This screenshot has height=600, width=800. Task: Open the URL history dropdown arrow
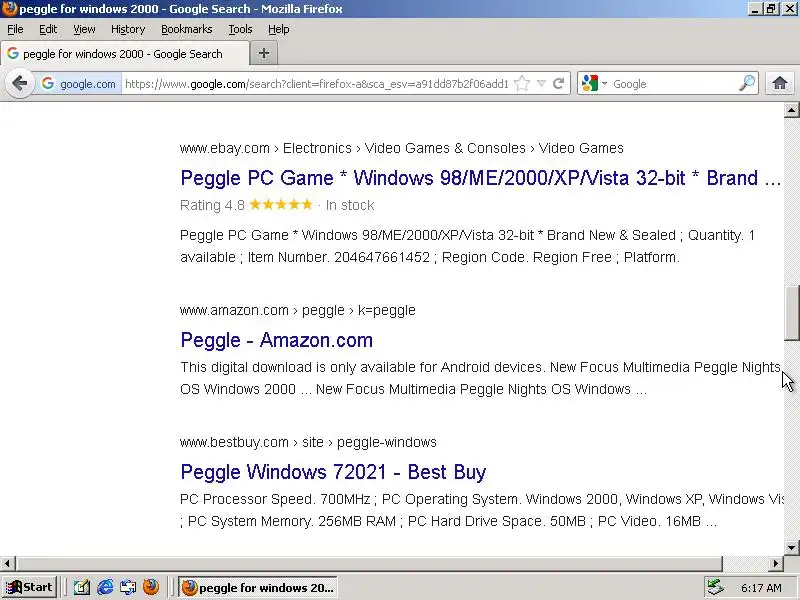coord(541,83)
